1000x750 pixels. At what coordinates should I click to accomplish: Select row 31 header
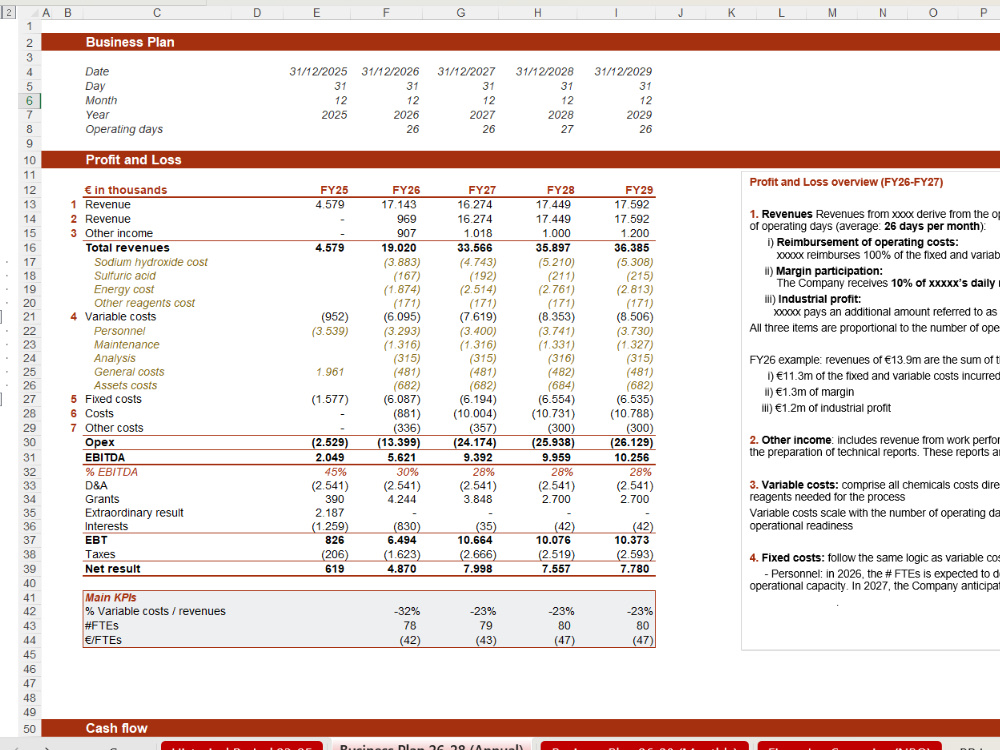29,457
